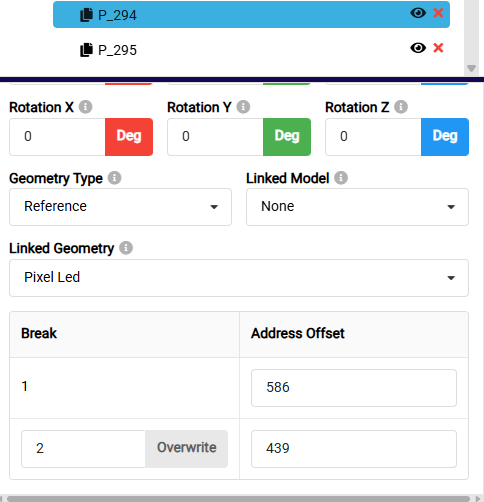The image size is (484, 502).
Task: Click the Overwrite button next to break 2
Action: pyautogui.click(x=187, y=449)
